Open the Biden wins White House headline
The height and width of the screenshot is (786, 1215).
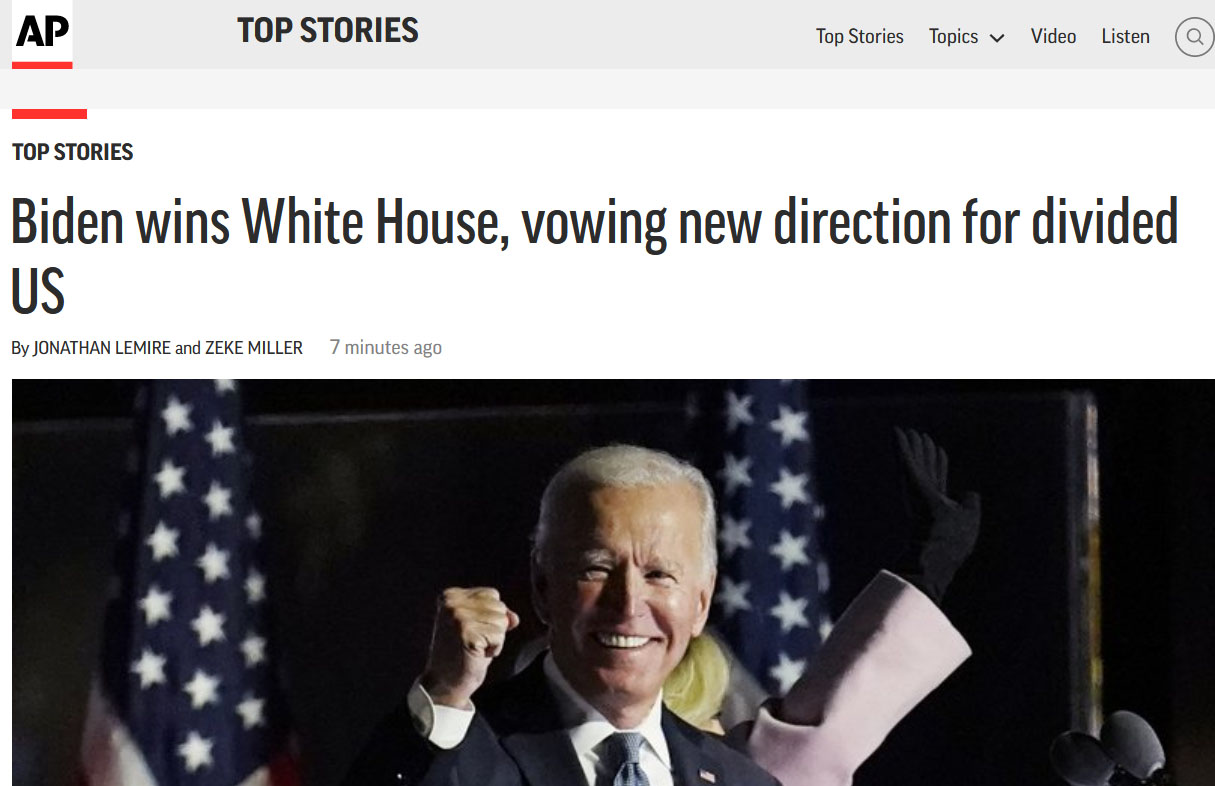point(595,257)
